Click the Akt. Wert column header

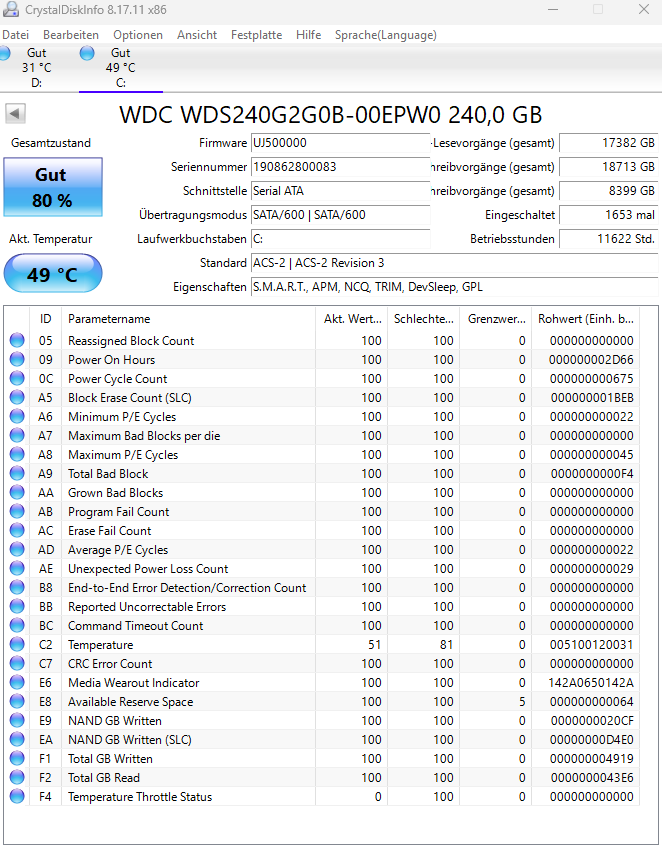[x=351, y=319]
